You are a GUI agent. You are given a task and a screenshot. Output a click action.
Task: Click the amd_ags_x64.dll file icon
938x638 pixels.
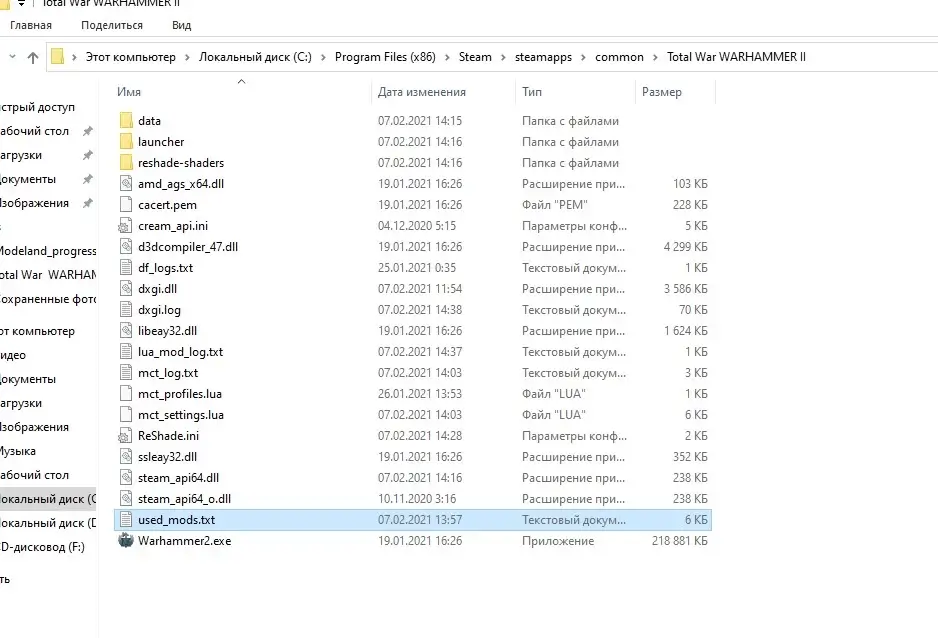point(125,184)
